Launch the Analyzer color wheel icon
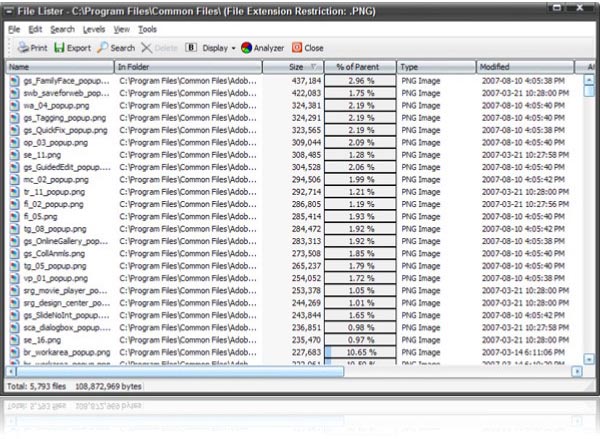This screenshot has height=439, width=600. 247,47
